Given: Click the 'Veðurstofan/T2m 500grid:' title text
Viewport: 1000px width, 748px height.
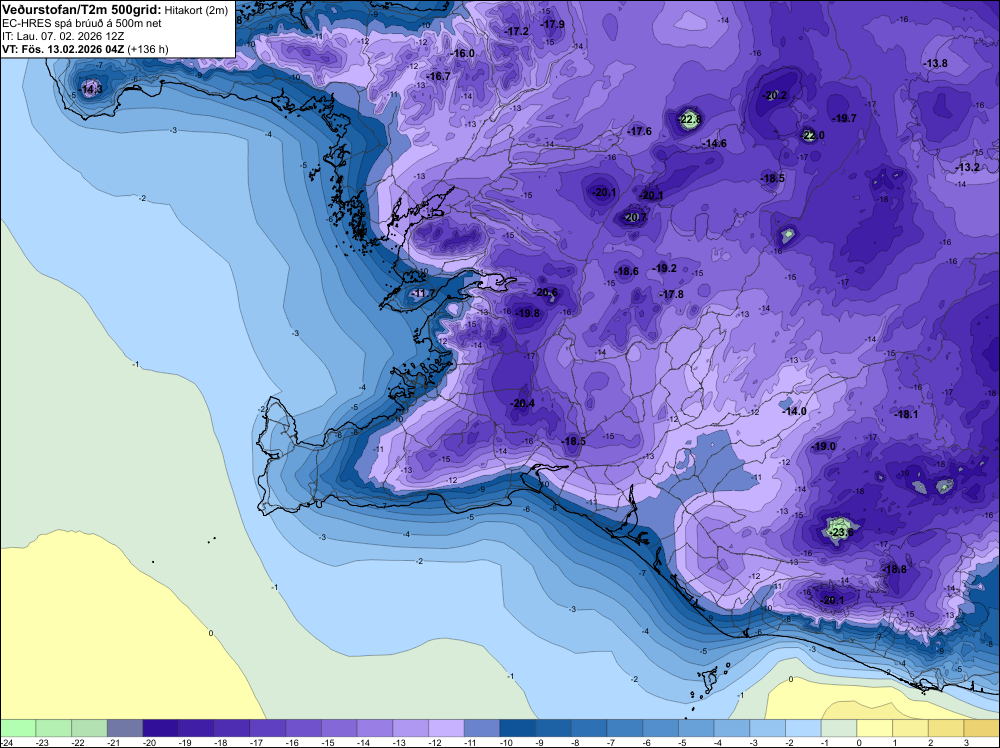Looking at the screenshot, I should 82,10.
